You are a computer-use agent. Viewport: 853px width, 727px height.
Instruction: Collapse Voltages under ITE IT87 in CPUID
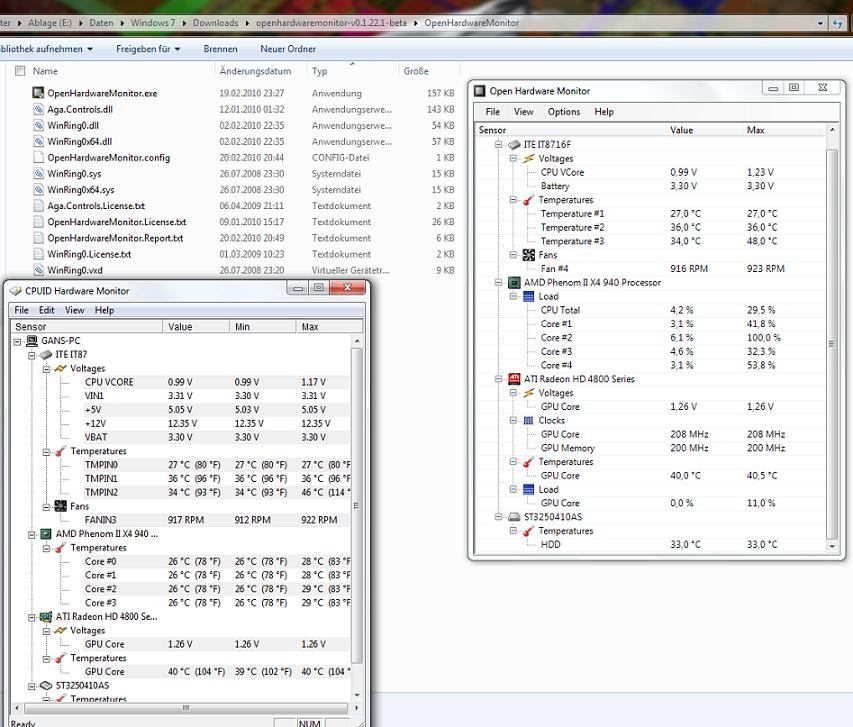click(x=46, y=369)
